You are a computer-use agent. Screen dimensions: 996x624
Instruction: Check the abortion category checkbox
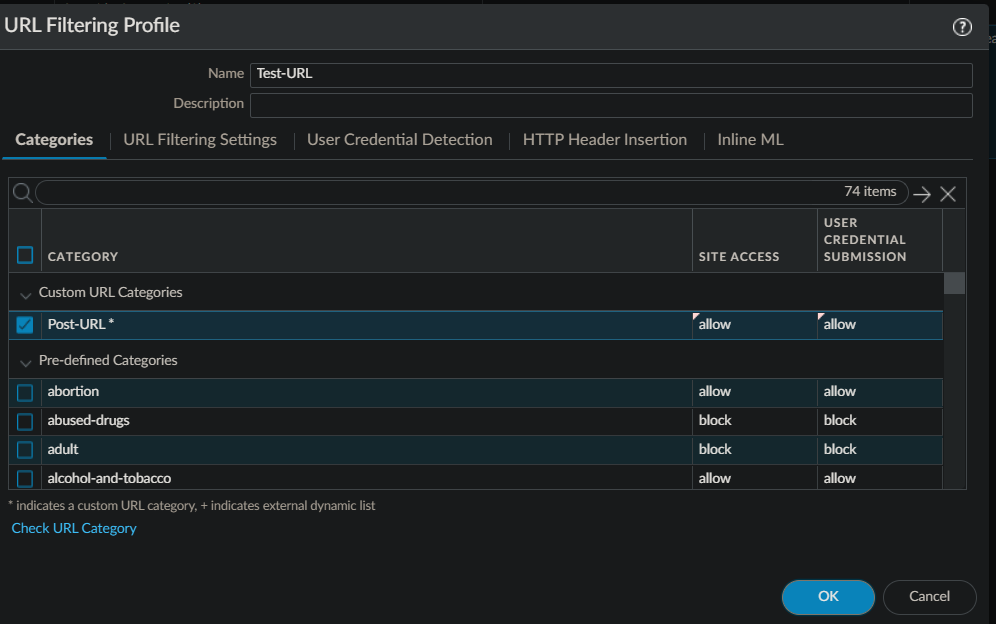25,393
